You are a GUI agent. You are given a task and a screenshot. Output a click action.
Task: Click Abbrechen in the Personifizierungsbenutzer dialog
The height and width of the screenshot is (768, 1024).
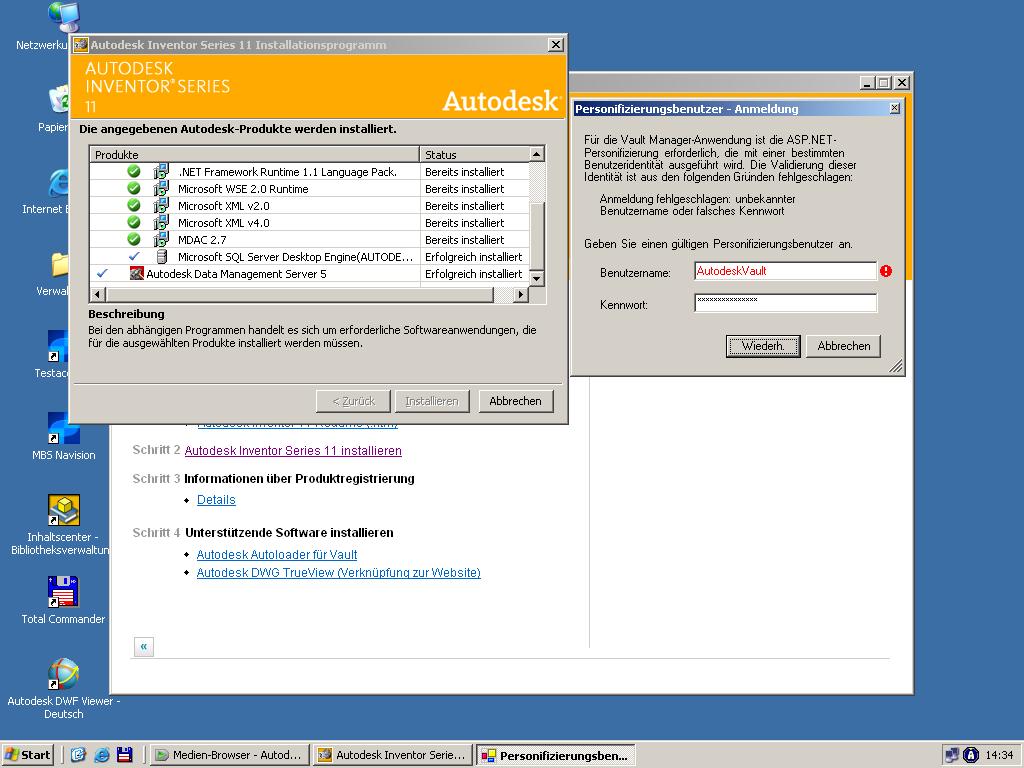tap(844, 346)
